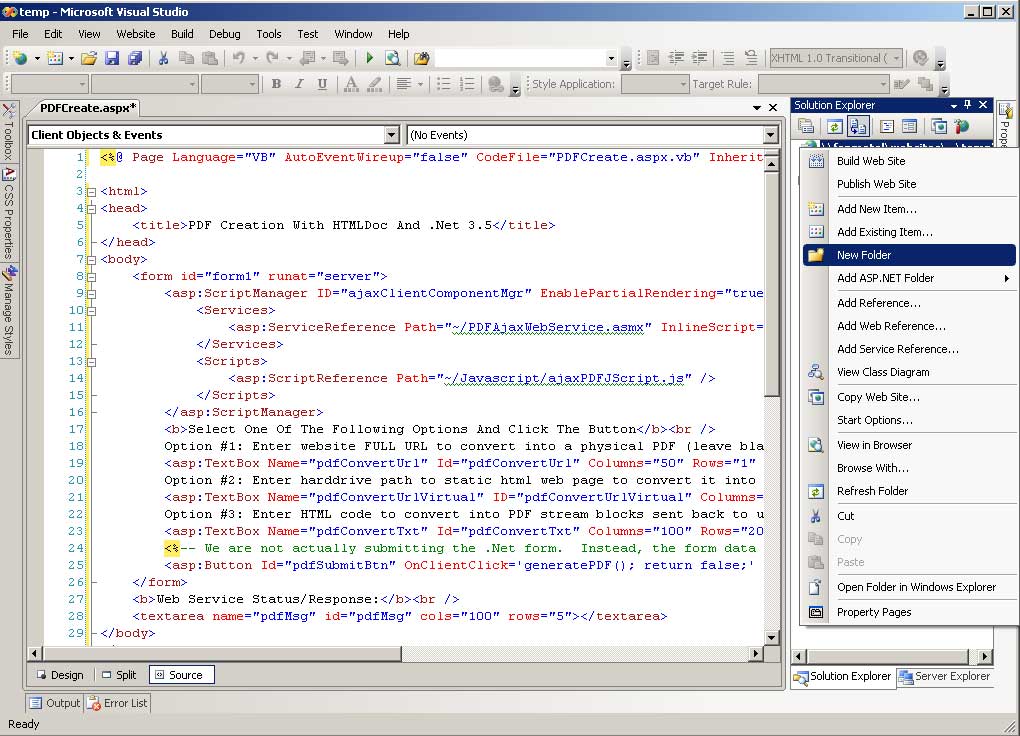Click the Solution Explorer Refresh icon
The height and width of the screenshot is (736, 1020).
(x=835, y=126)
